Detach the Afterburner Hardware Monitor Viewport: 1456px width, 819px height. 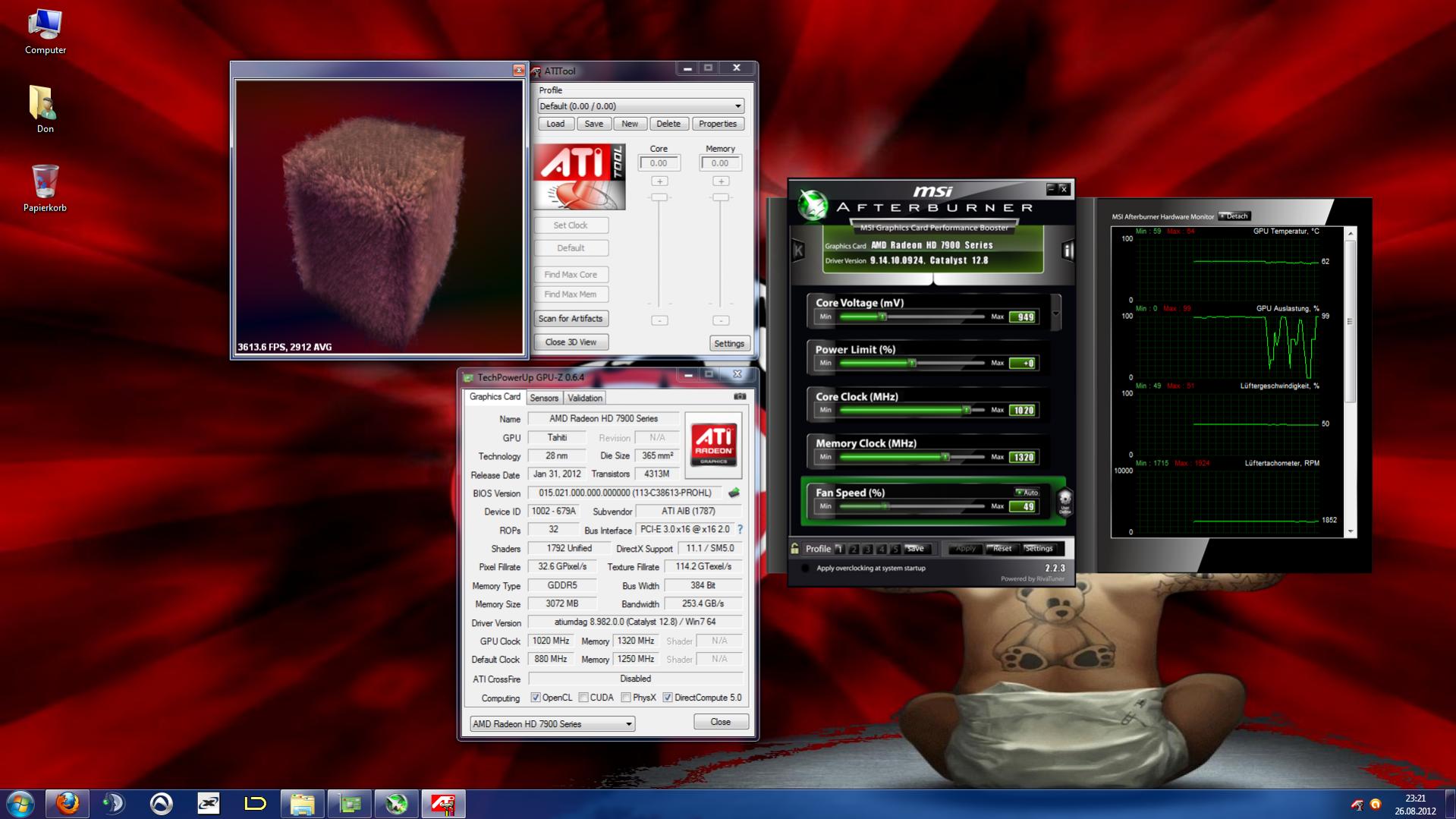click(1234, 216)
